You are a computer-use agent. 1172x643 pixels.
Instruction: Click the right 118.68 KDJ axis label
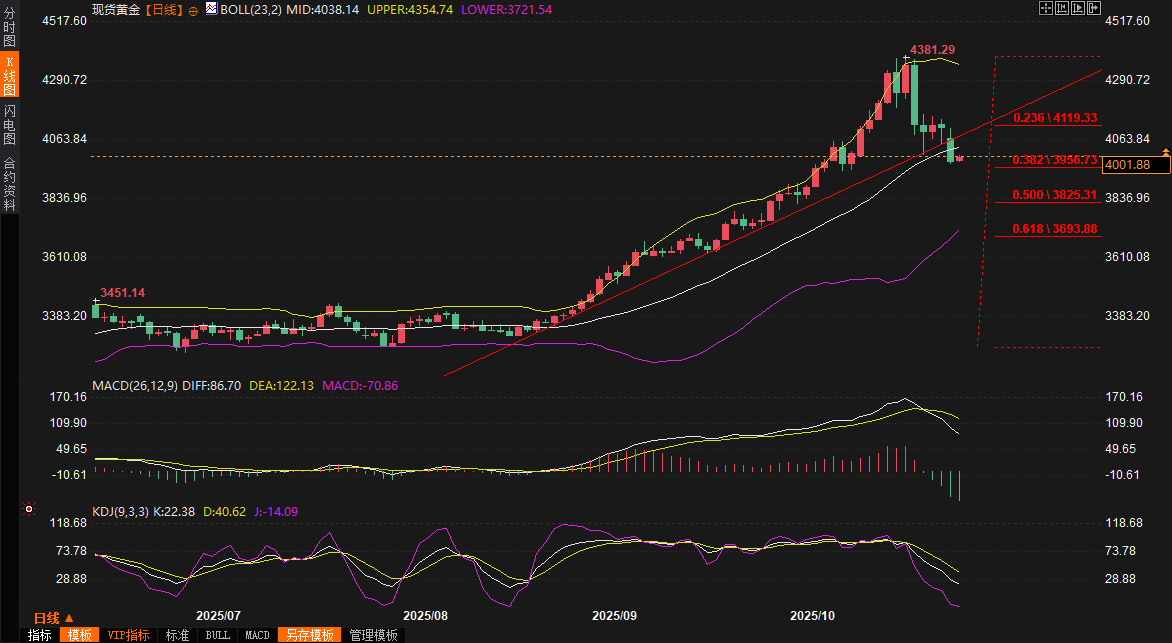click(x=1124, y=523)
